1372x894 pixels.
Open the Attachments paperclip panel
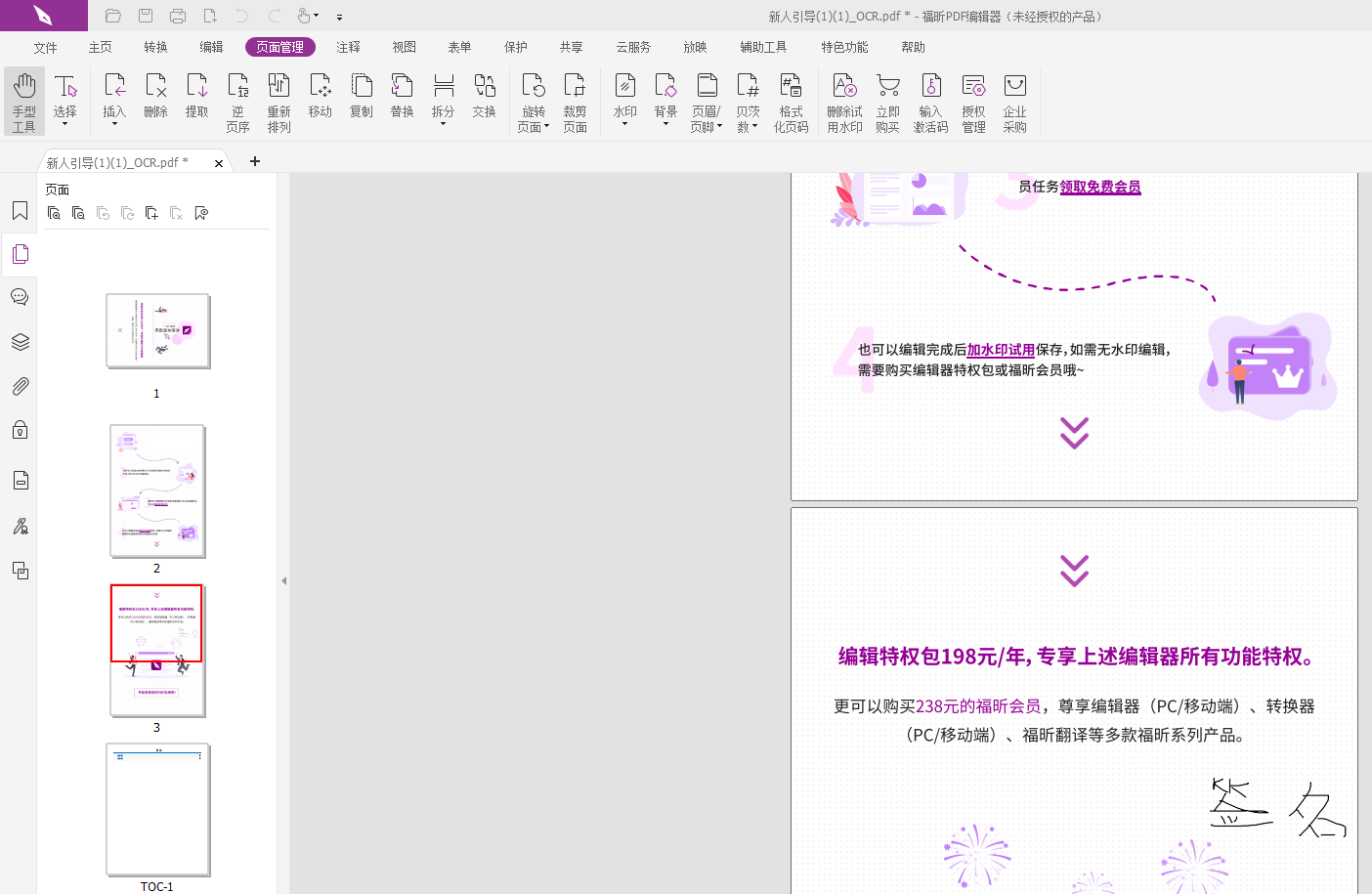pyautogui.click(x=20, y=387)
